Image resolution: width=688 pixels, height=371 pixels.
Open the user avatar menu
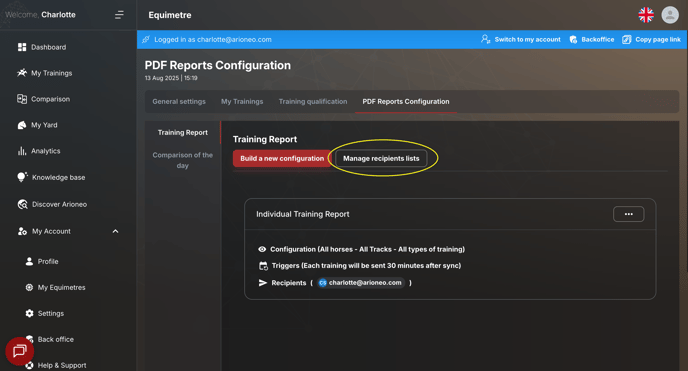click(x=670, y=15)
